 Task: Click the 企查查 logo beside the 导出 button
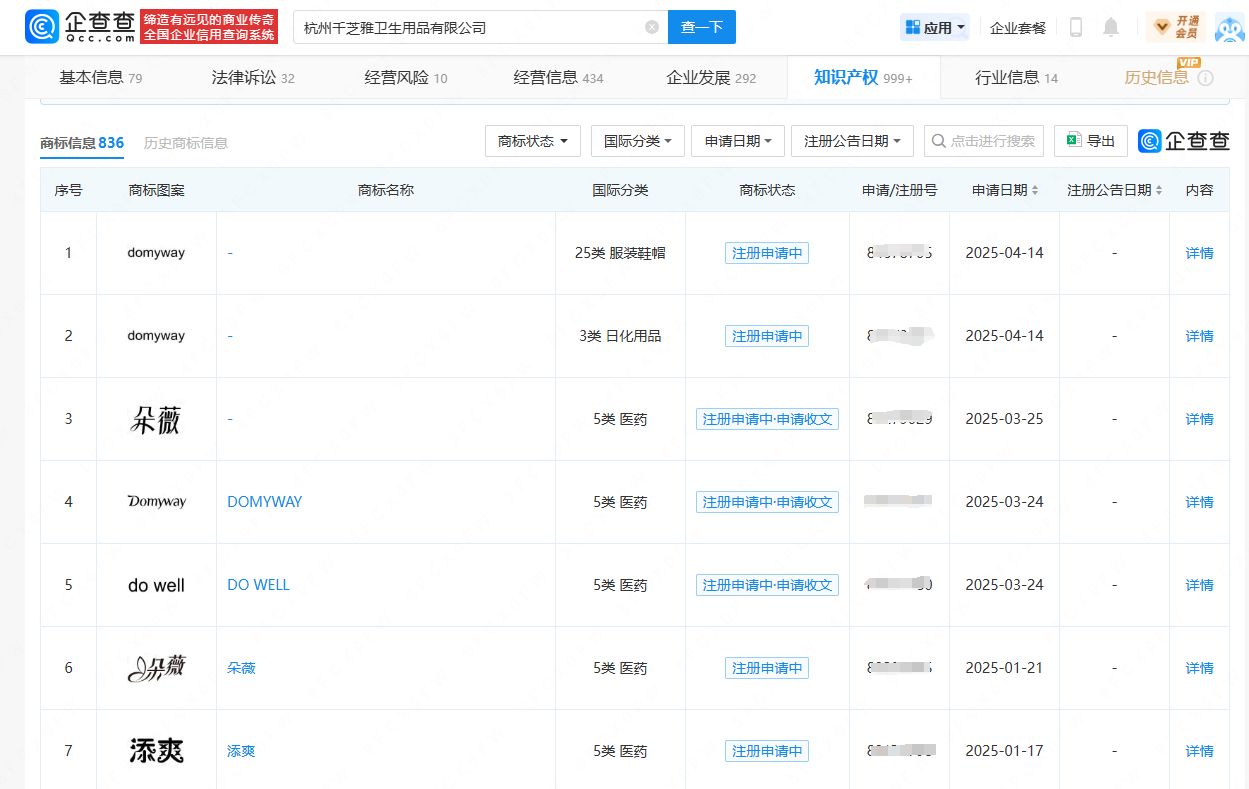pos(1184,141)
